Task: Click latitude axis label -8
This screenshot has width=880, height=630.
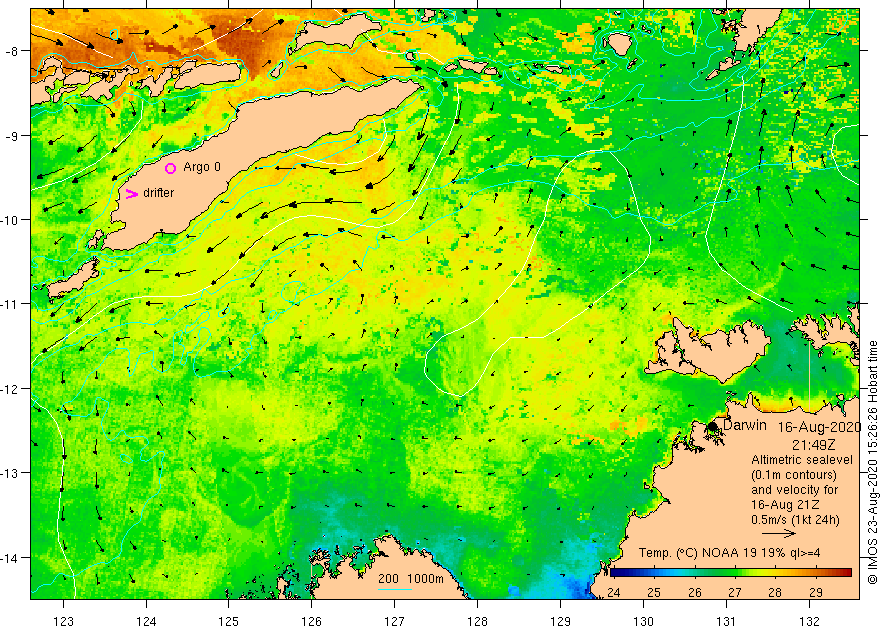Action: pos(12,52)
